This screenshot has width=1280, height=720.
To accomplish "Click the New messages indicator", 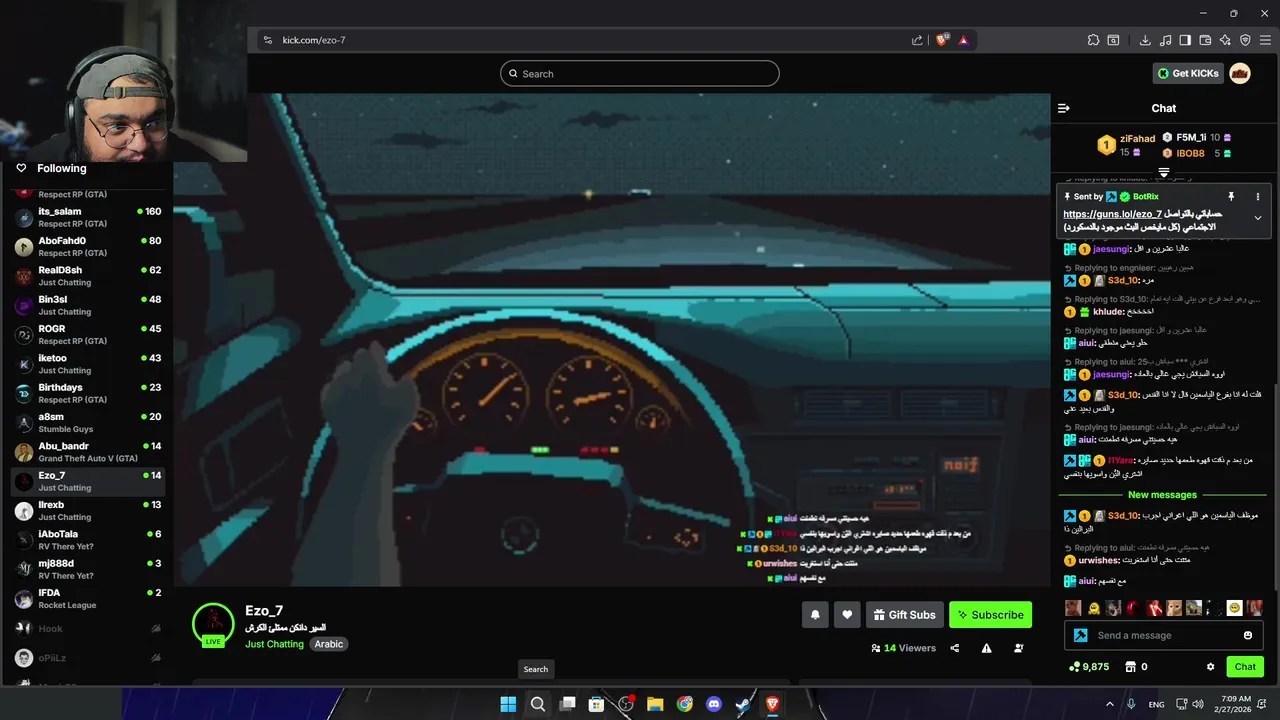I will click(x=1162, y=495).
